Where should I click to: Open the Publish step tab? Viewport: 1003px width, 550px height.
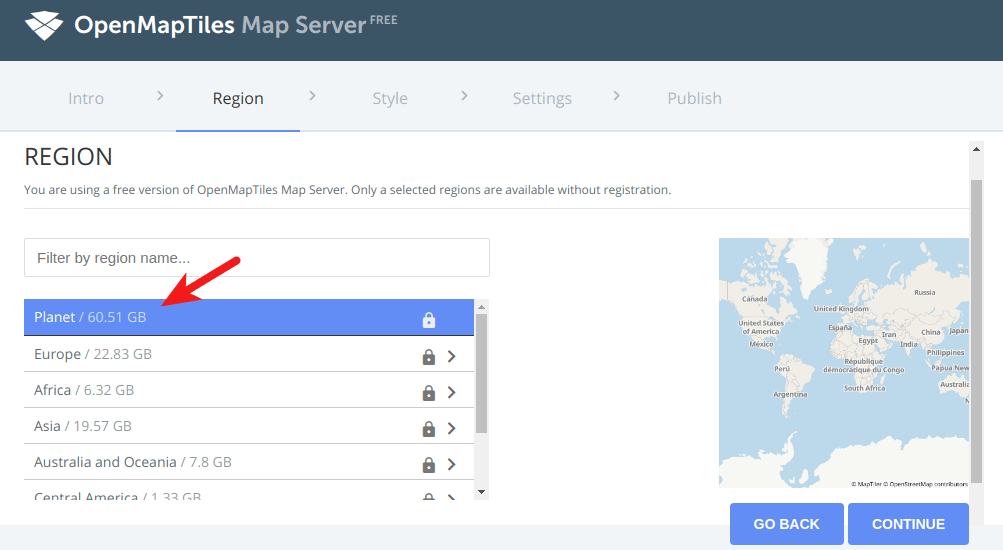(694, 98)
